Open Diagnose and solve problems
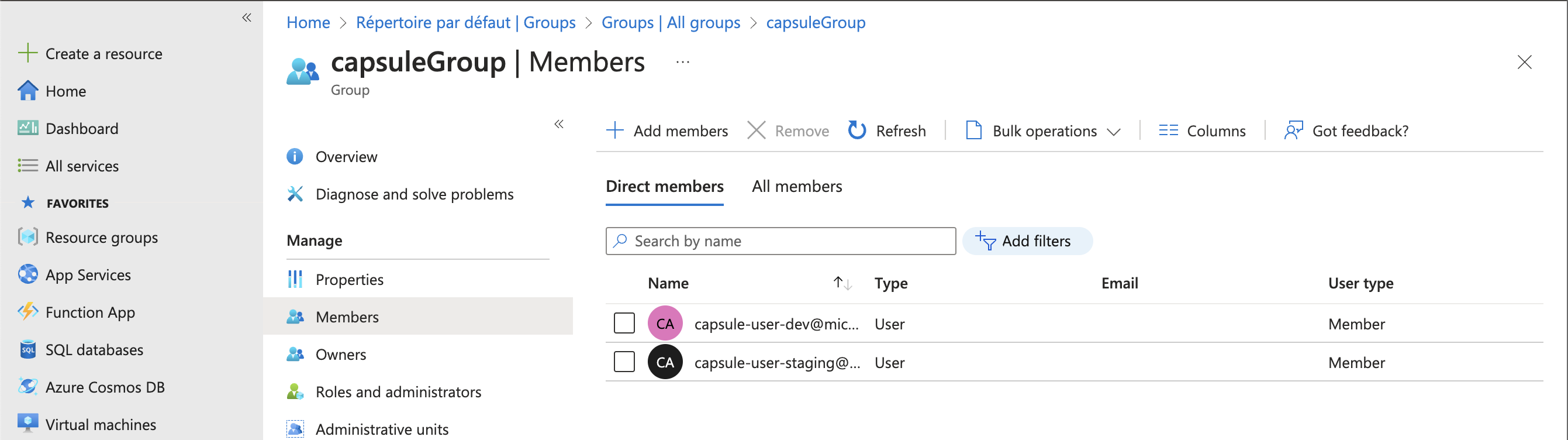The height and width of the screenshot is (440, 1568). (x=414, y=194)
